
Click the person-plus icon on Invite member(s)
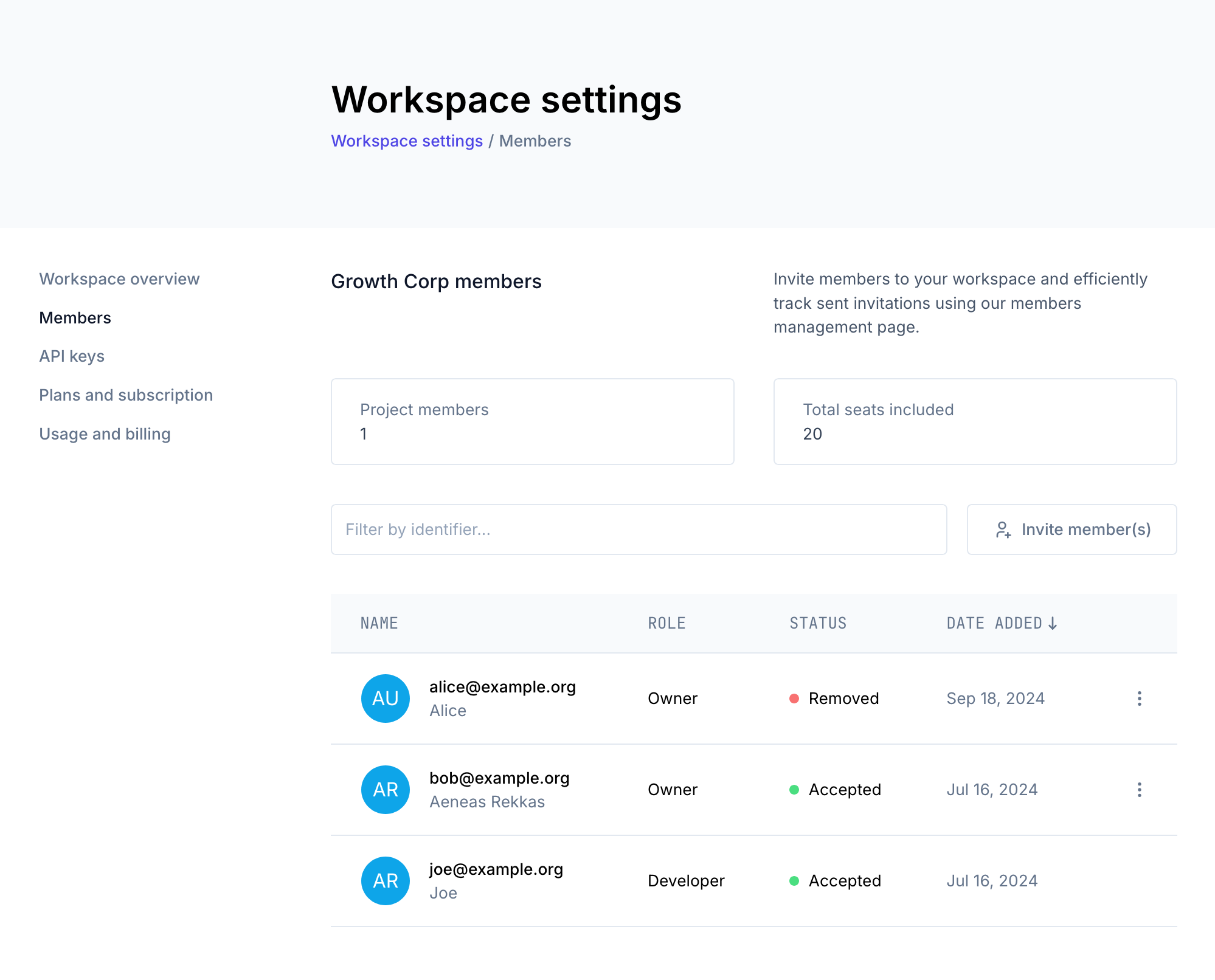pos(1003,530)
